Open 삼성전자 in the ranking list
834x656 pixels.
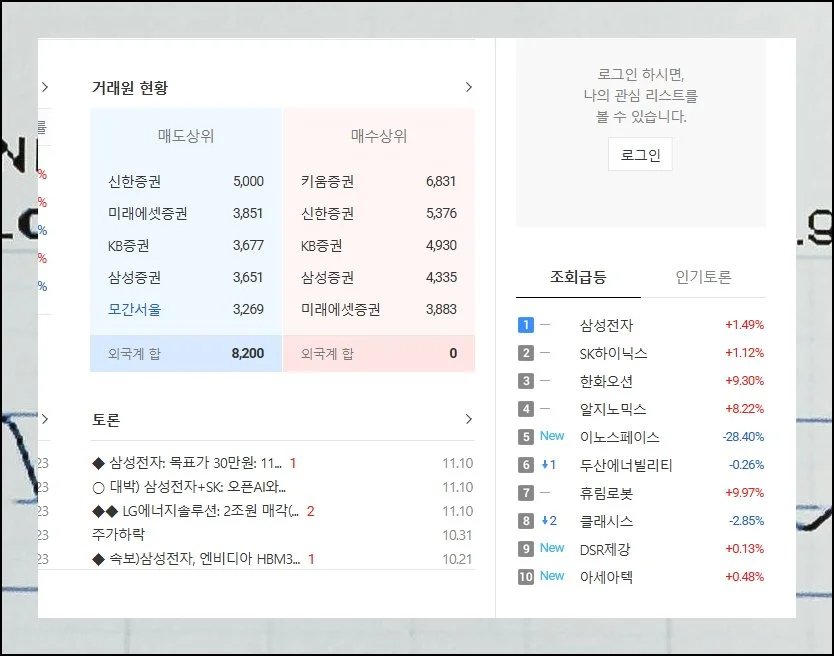606,325
